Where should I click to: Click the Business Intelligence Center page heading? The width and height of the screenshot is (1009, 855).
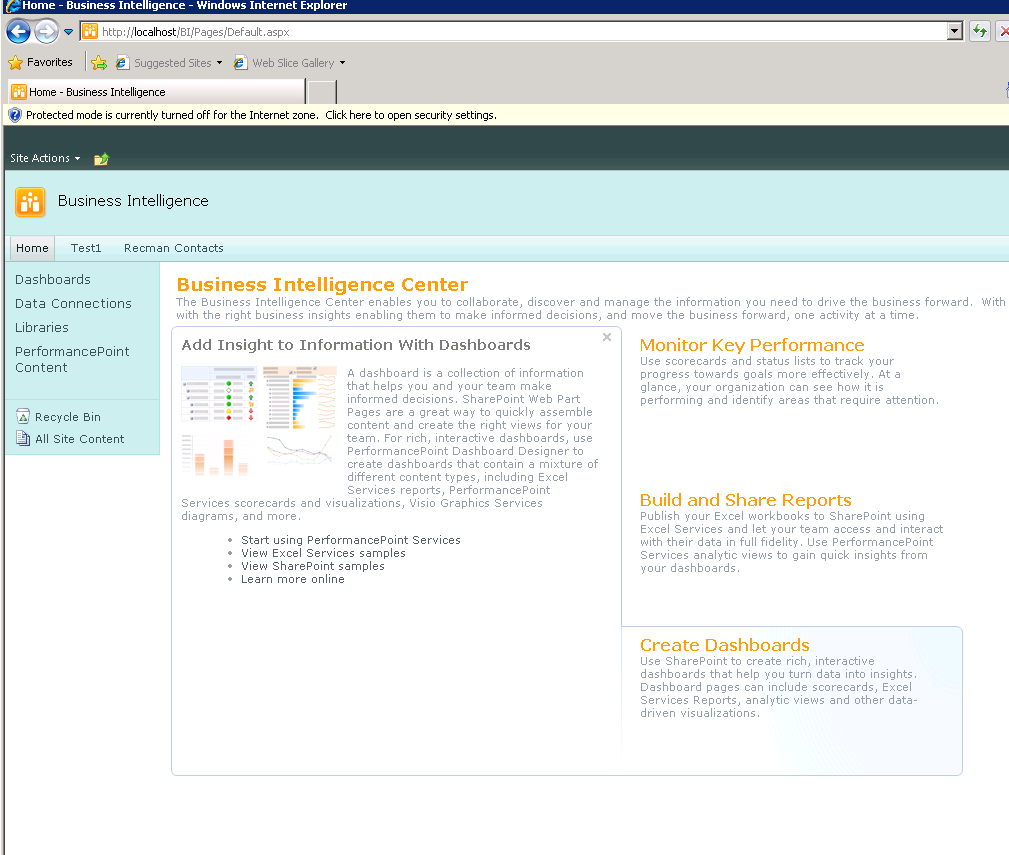[322, 284]
